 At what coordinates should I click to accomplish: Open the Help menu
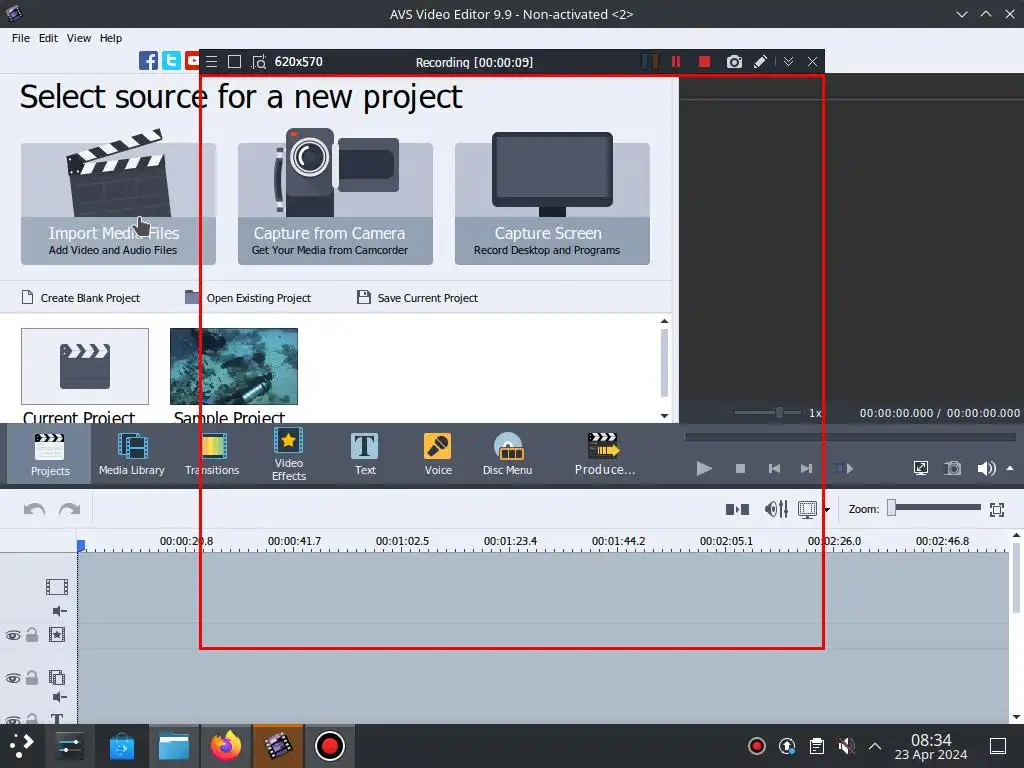pyautogui.click(x=111, y=38)
